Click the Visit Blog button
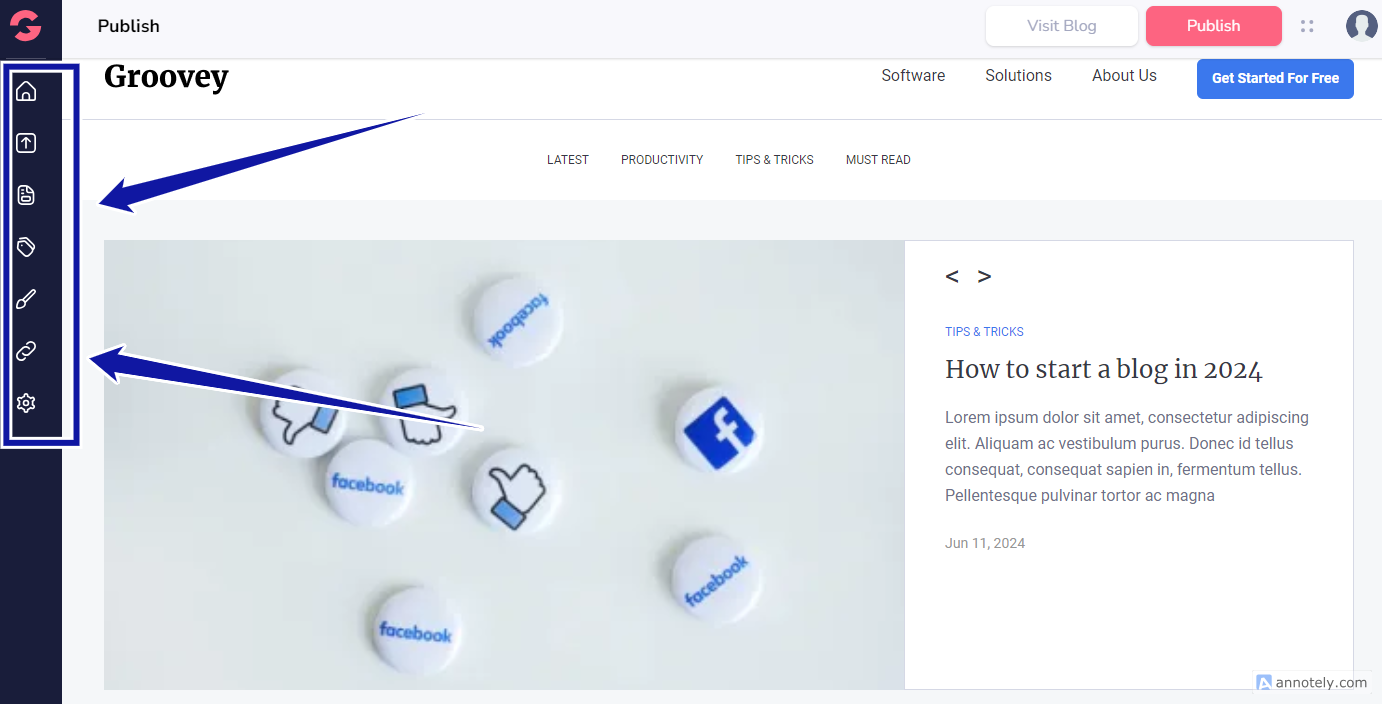The height and width of the screenshot is (704, 1382). point(1062,26)
